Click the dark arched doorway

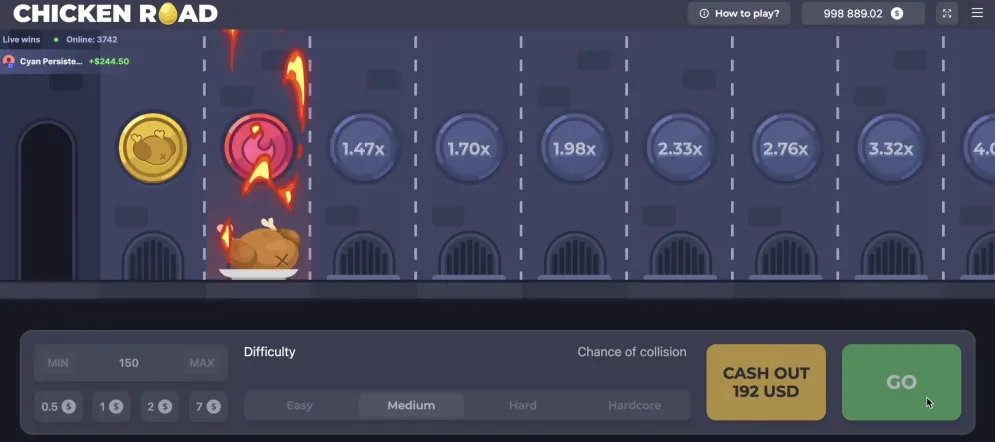click(x=46, y=201)
